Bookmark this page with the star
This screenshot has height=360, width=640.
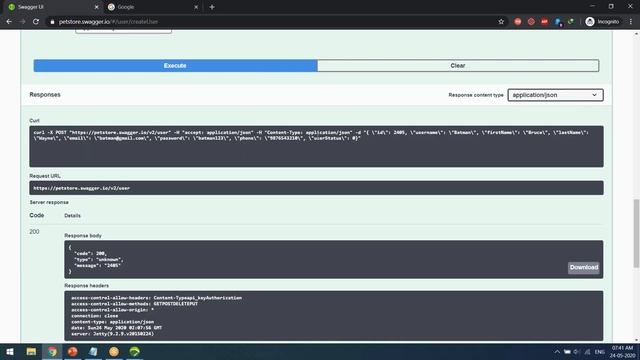(501, 22)
